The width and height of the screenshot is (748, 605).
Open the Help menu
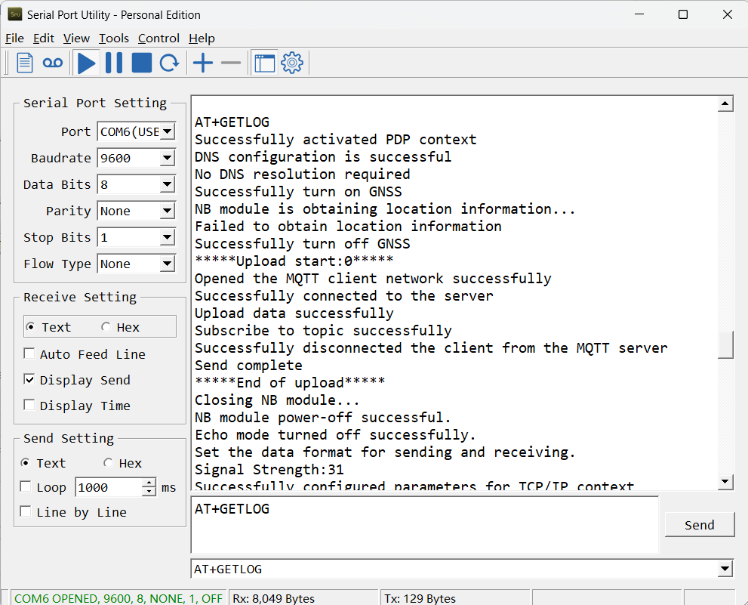pos(202,38)
